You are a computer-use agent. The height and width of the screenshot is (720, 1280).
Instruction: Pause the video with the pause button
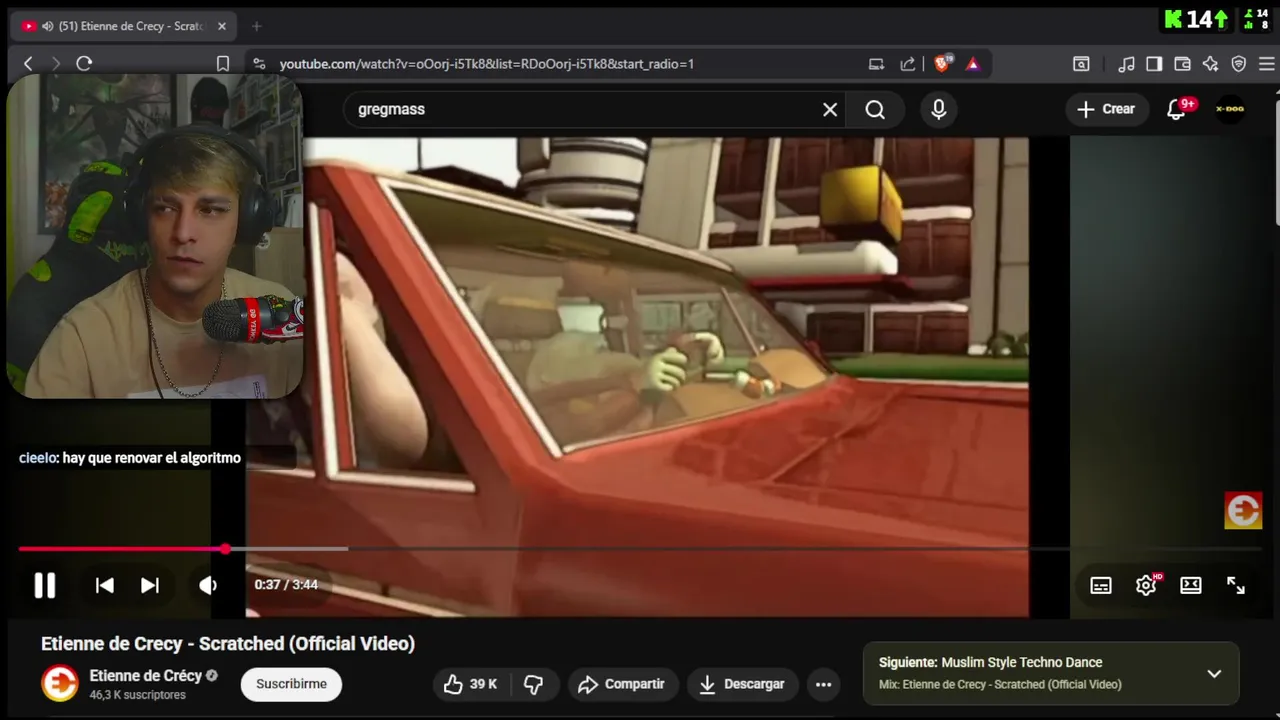pos(45,585)
